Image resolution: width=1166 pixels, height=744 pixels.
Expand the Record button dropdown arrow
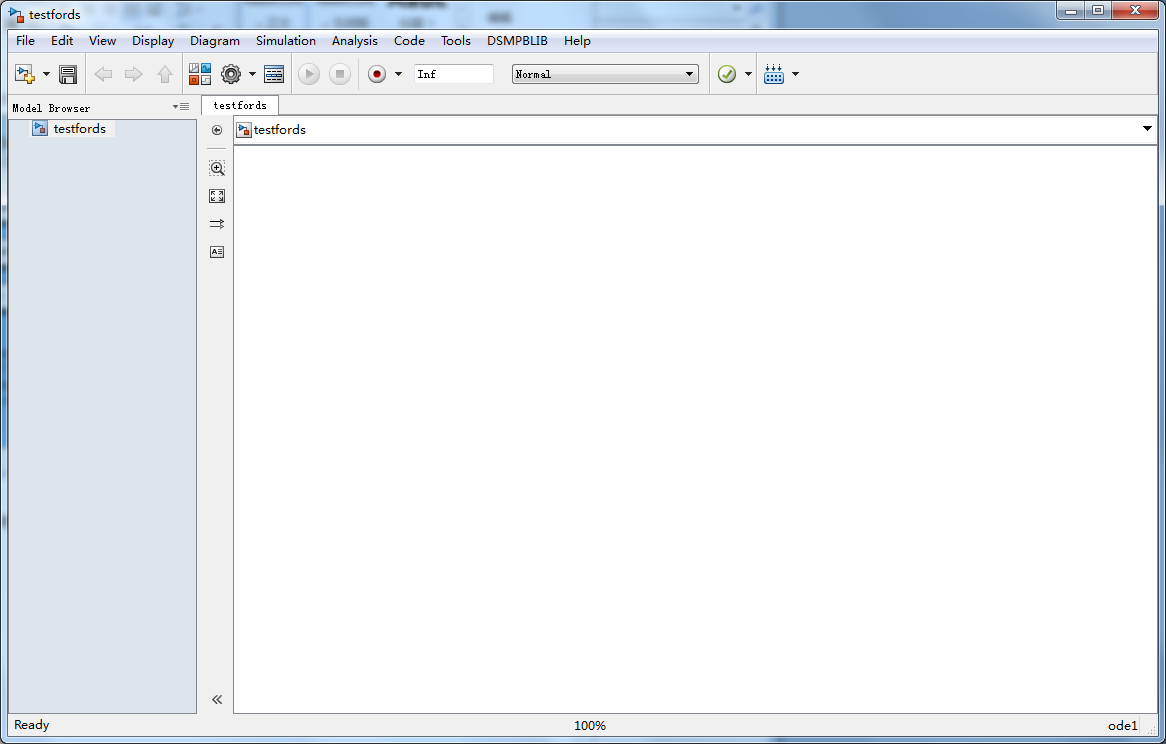click(x=398, y=74)
